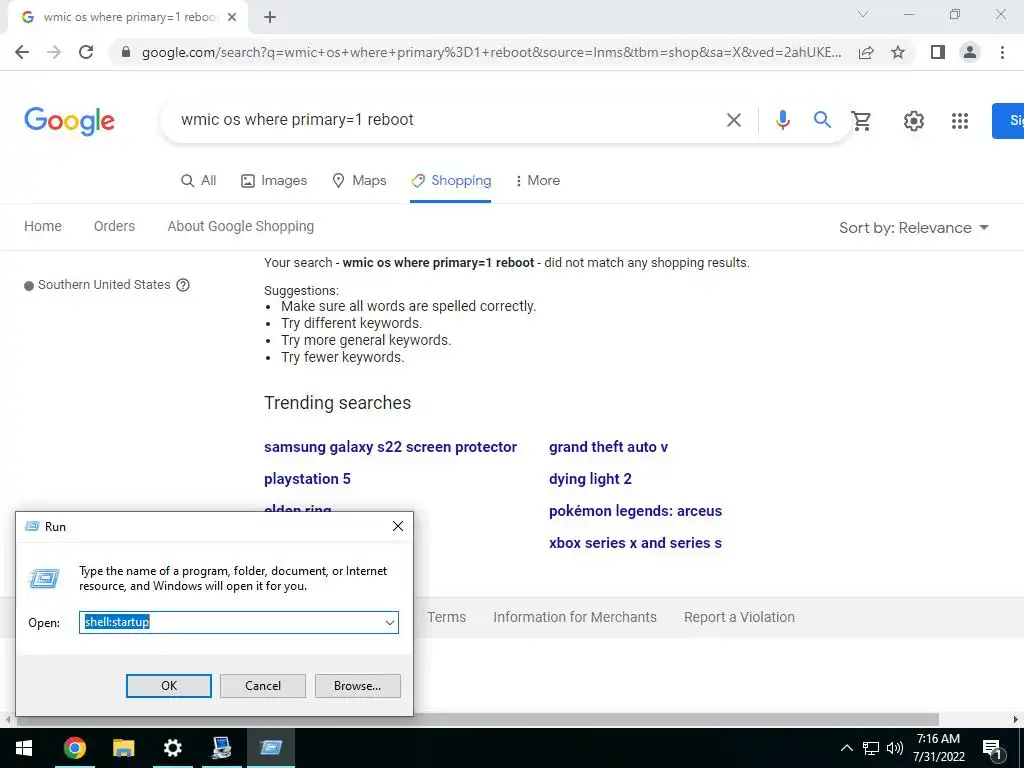Open the grand theft auto v search
Screen dimensions: 1024x768
click(608, 447)
